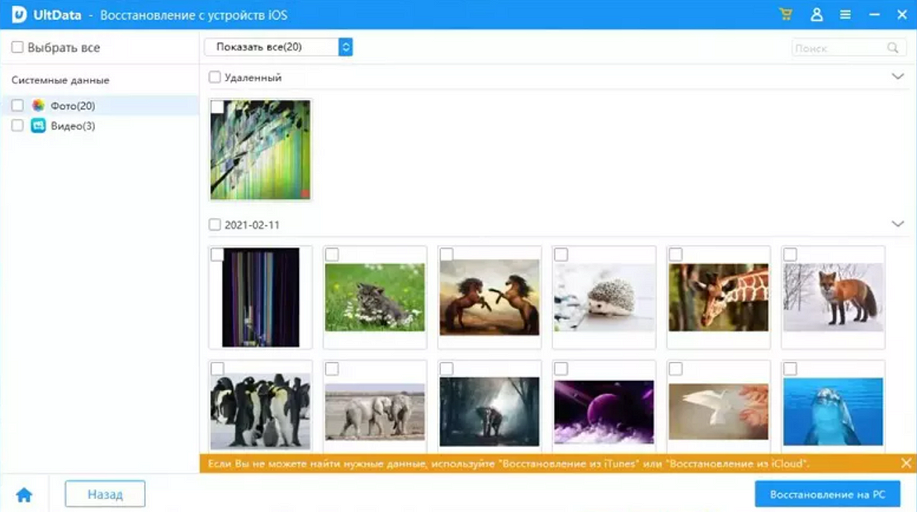
Task: Close the orange notification banner
Action: click(x=906, y=463)
